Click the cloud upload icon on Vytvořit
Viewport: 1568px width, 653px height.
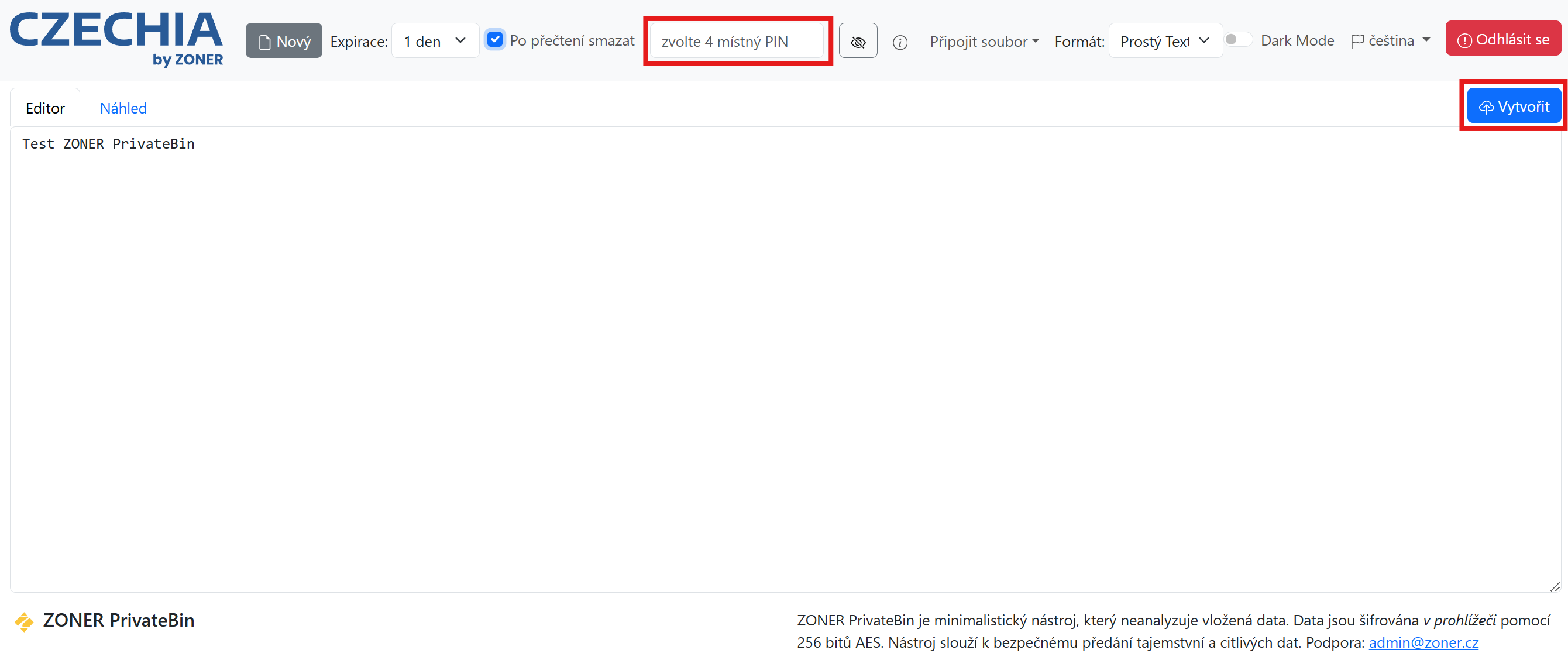[x=1486, y=107]
